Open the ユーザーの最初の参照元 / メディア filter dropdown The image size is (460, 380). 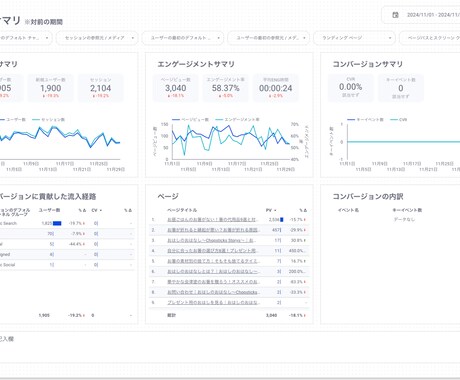click(x=268, y=38)
